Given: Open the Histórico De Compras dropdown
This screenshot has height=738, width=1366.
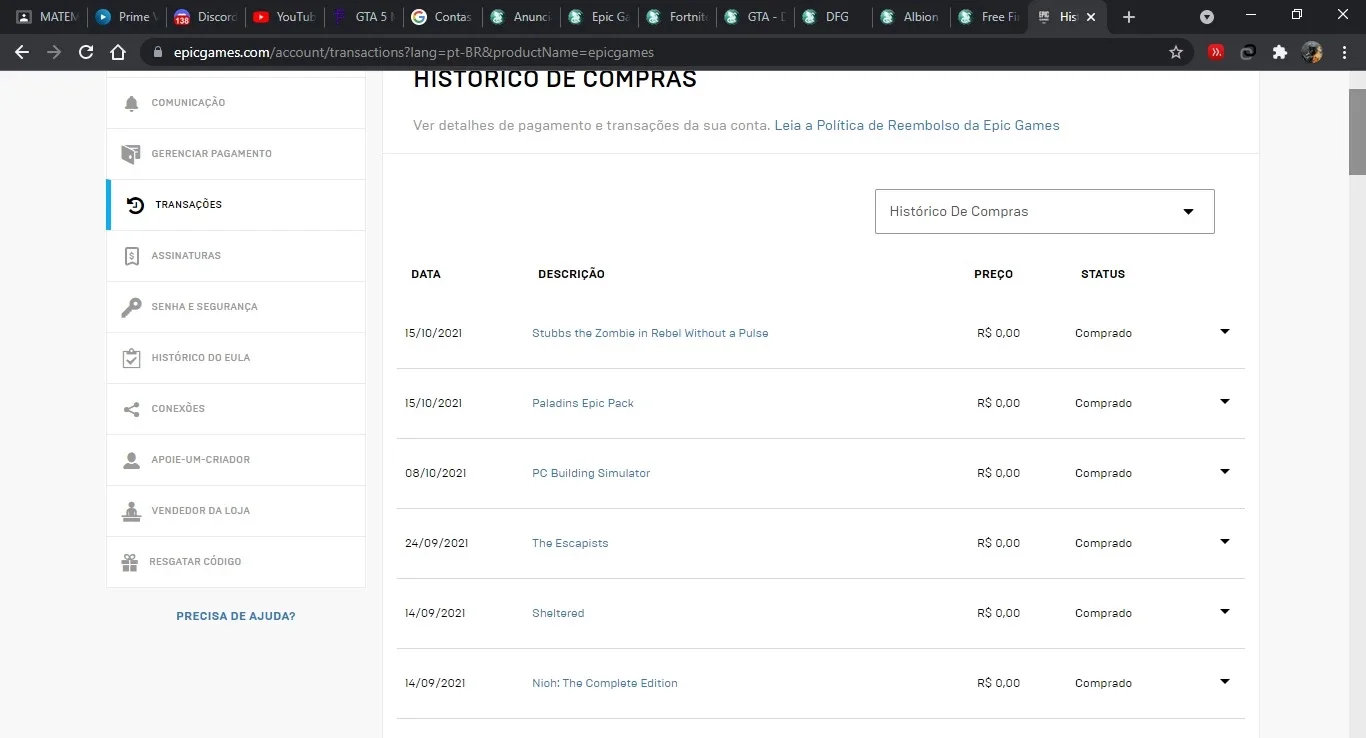Looking at the screenshot, I should pyautogui.click(x=1044, y=212).
